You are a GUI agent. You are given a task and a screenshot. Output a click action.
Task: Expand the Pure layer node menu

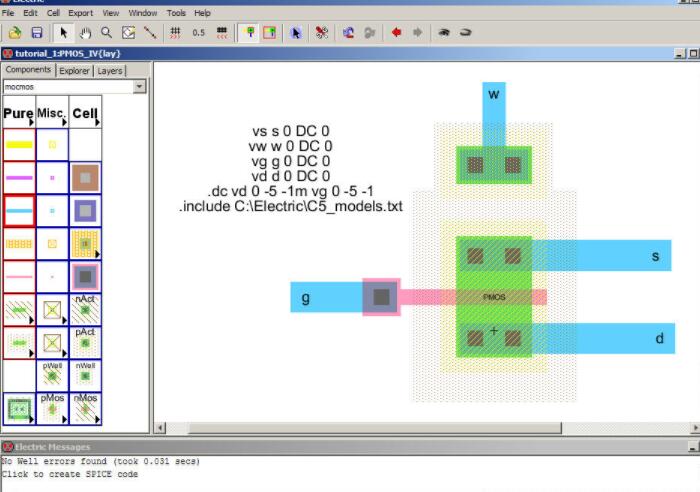tap(19, 115)
